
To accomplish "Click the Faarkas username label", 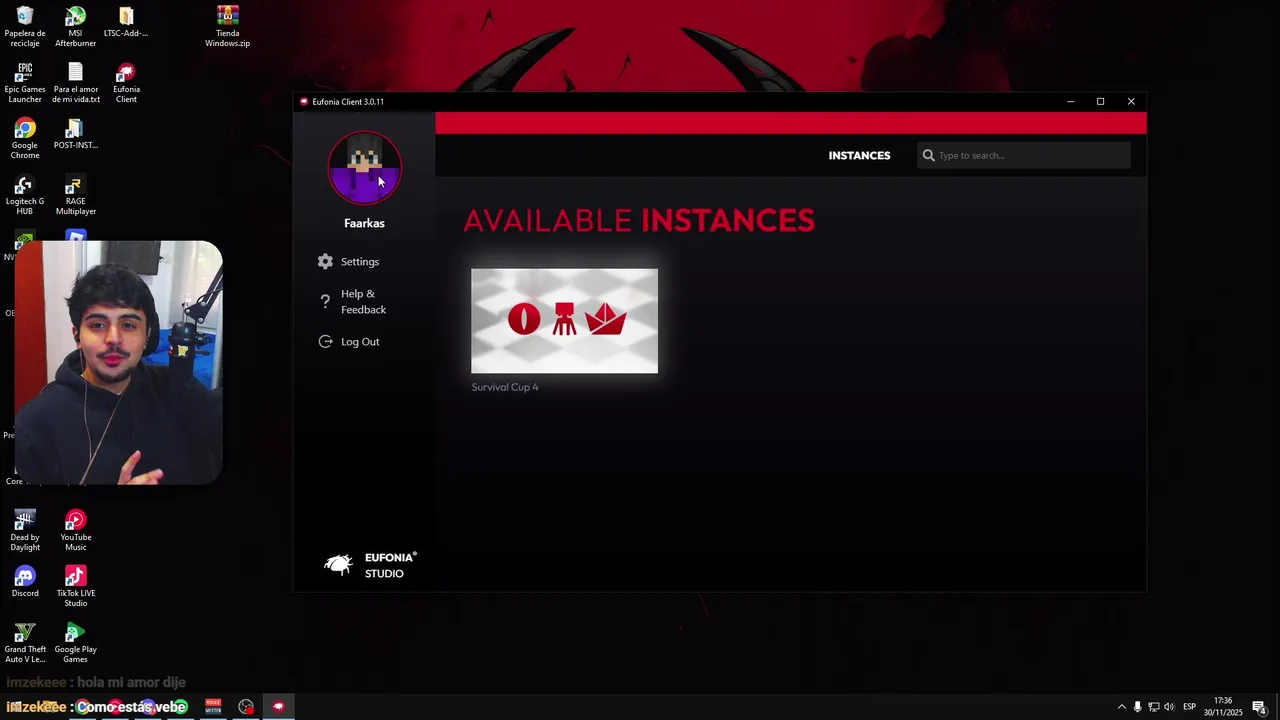I will (364, 223).
